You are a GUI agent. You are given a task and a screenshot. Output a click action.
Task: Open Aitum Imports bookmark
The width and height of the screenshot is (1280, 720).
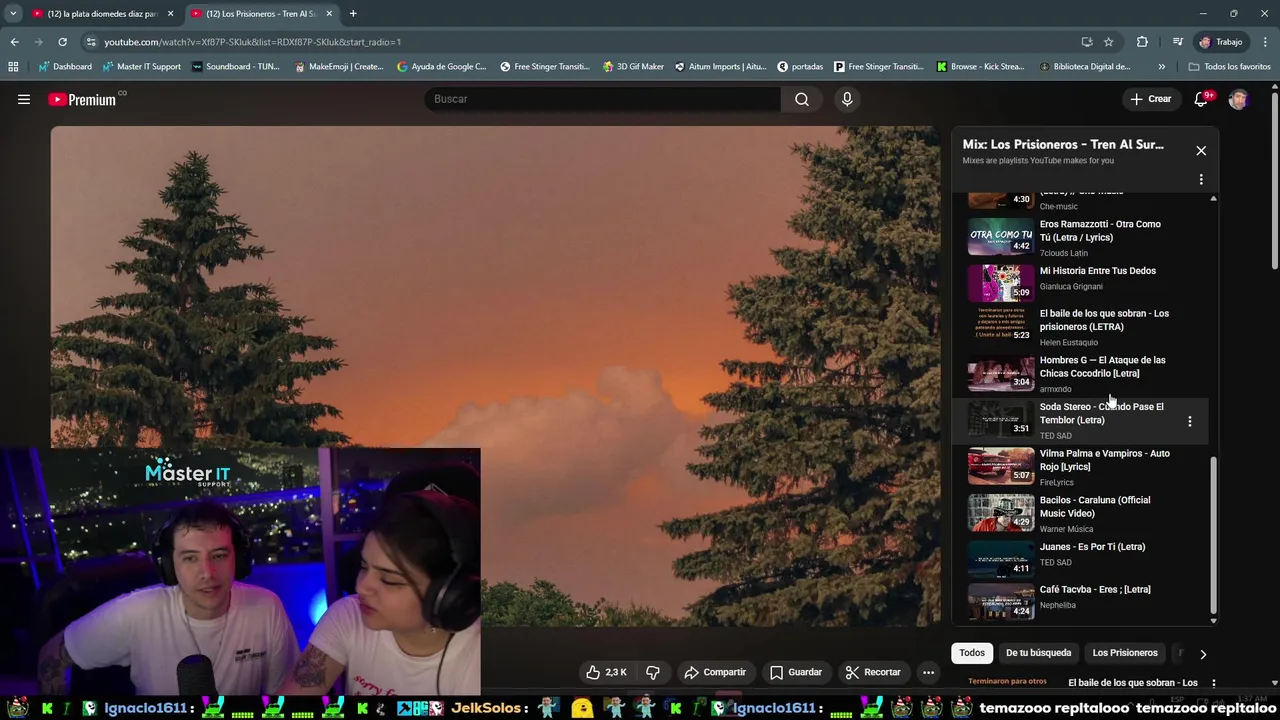point(720,67)
